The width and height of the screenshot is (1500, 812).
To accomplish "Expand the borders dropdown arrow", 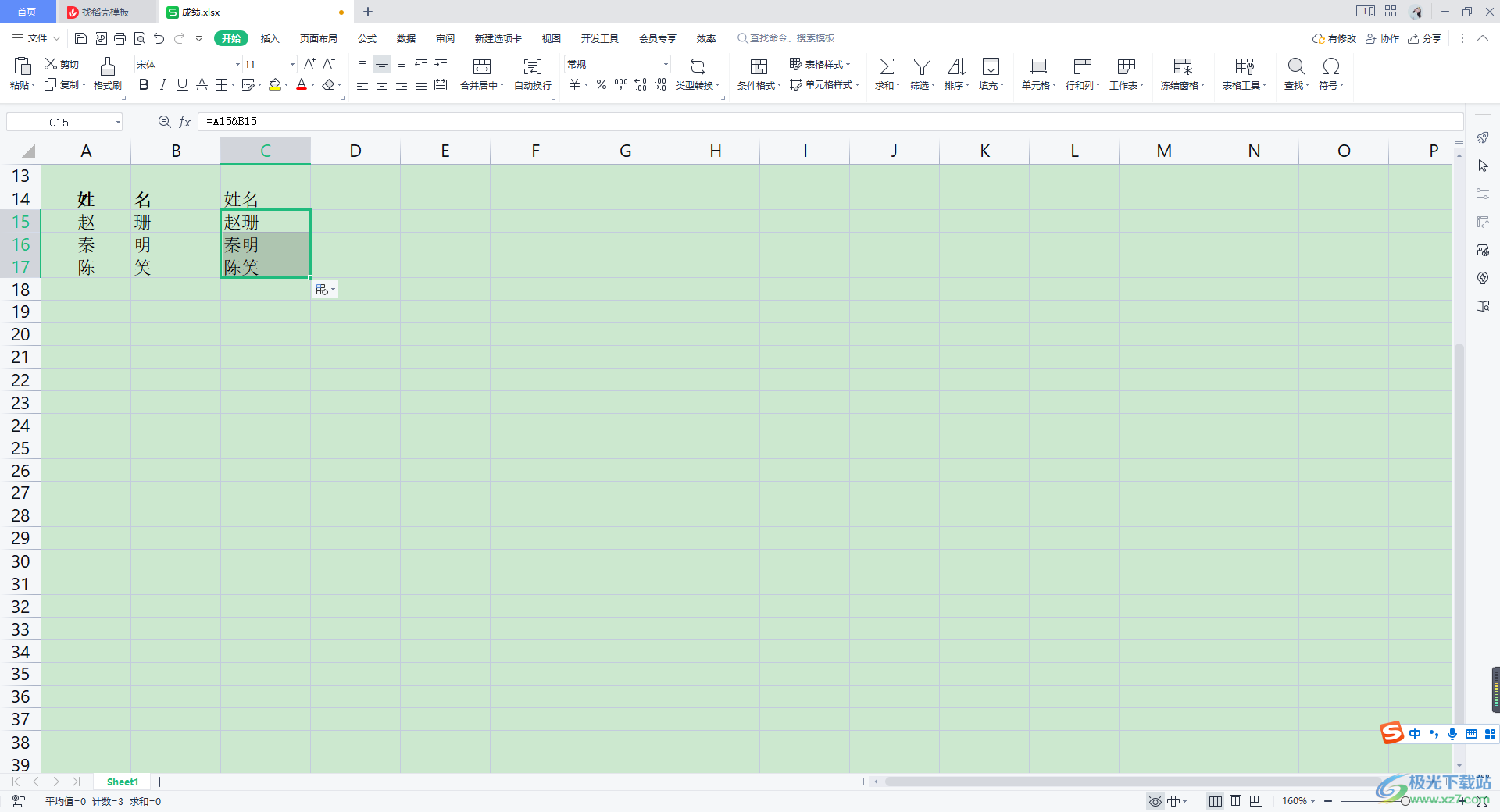I will click(x=234, y=84).
